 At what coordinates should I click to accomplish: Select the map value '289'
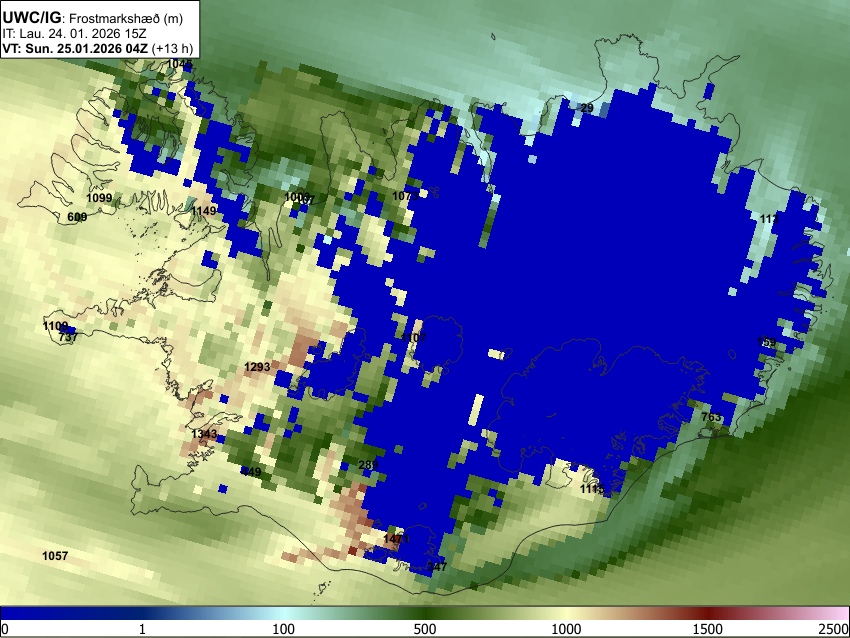(368, 465)
